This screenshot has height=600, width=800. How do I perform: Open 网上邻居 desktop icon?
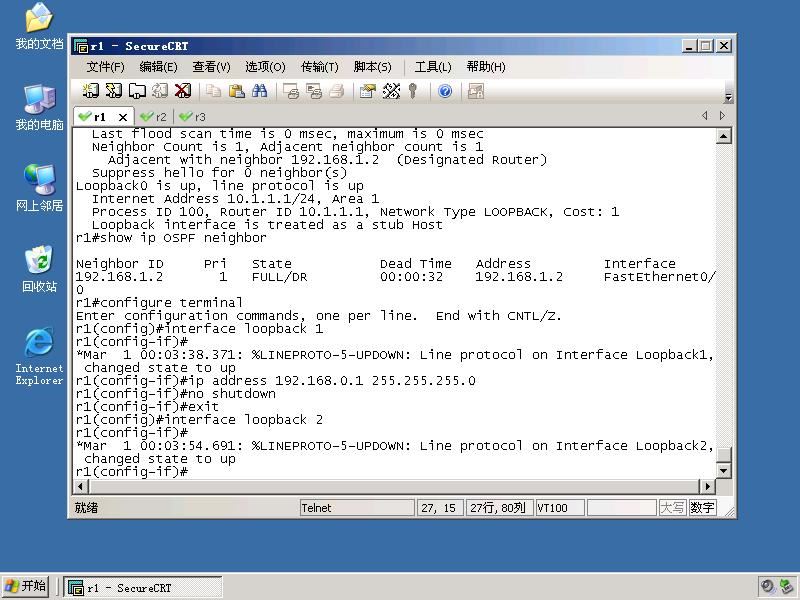[x=39, y=188]
